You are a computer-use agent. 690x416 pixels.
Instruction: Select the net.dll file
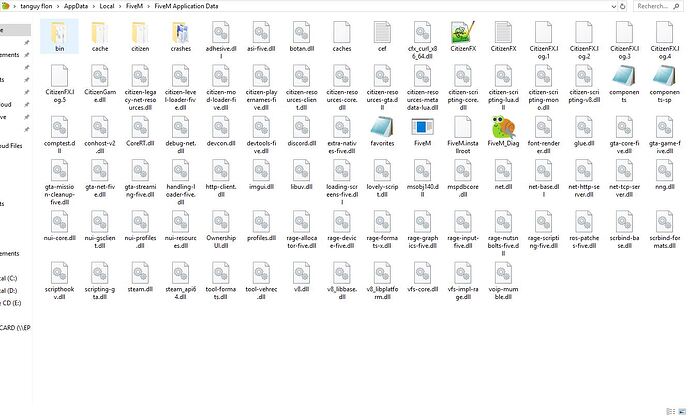pyautogui.click(x=503, y=175)
